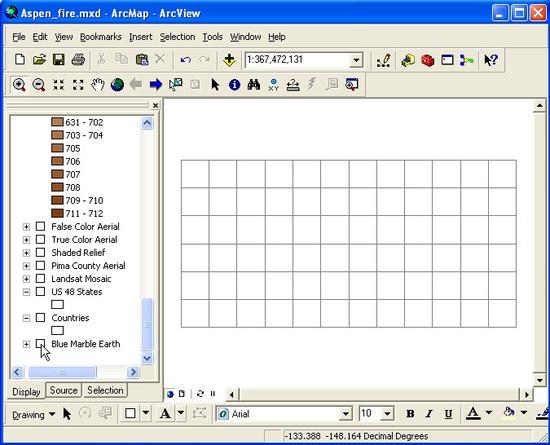Viewport: 550px width, 445px height.
Task: Switch to the Source tab
Action: click(63, 390)
